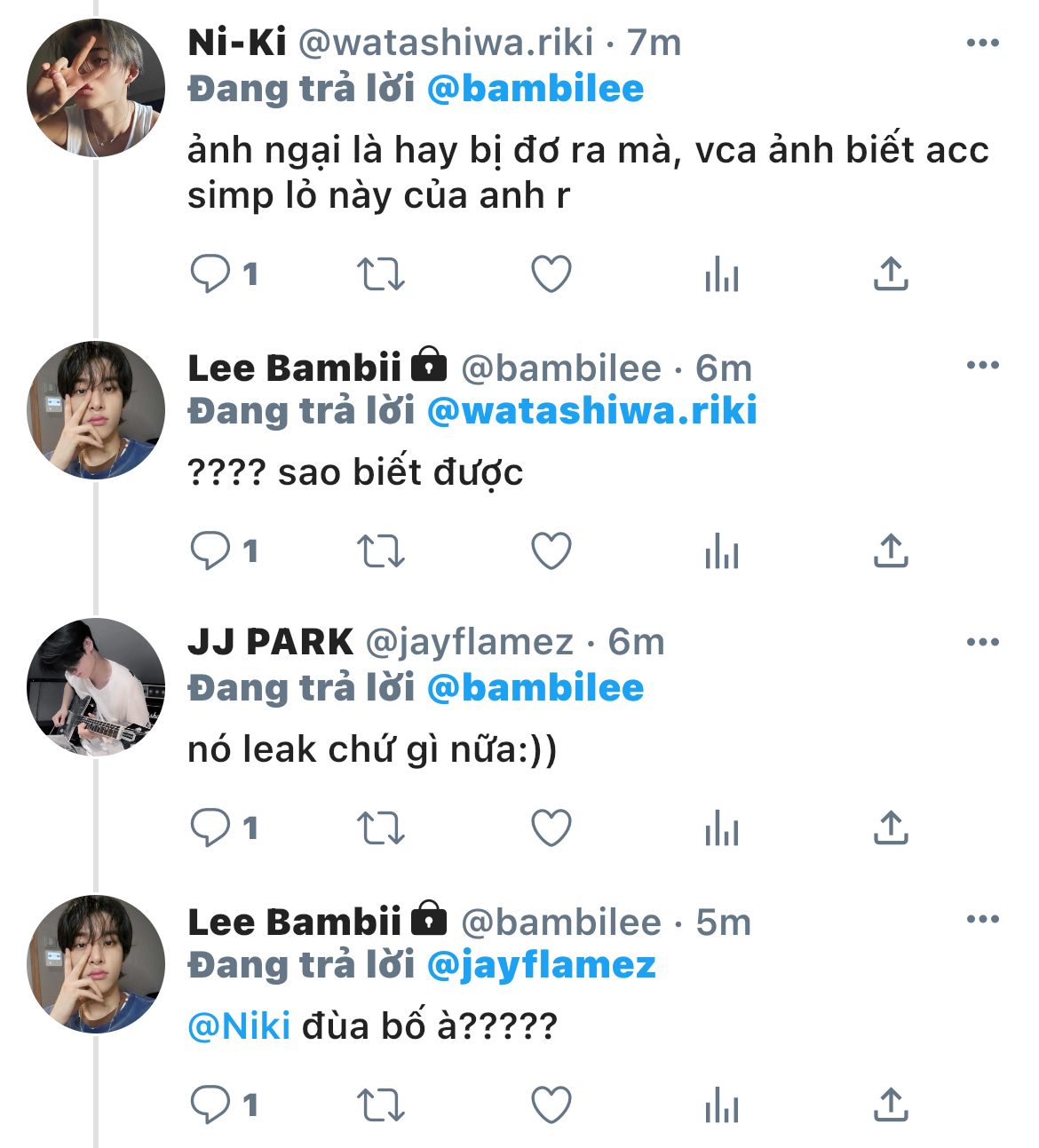The width and height of the screenshot is (1039, 1148).
Task: View analytics for Ni-Ki's tweet
Action: pos(721,274)
